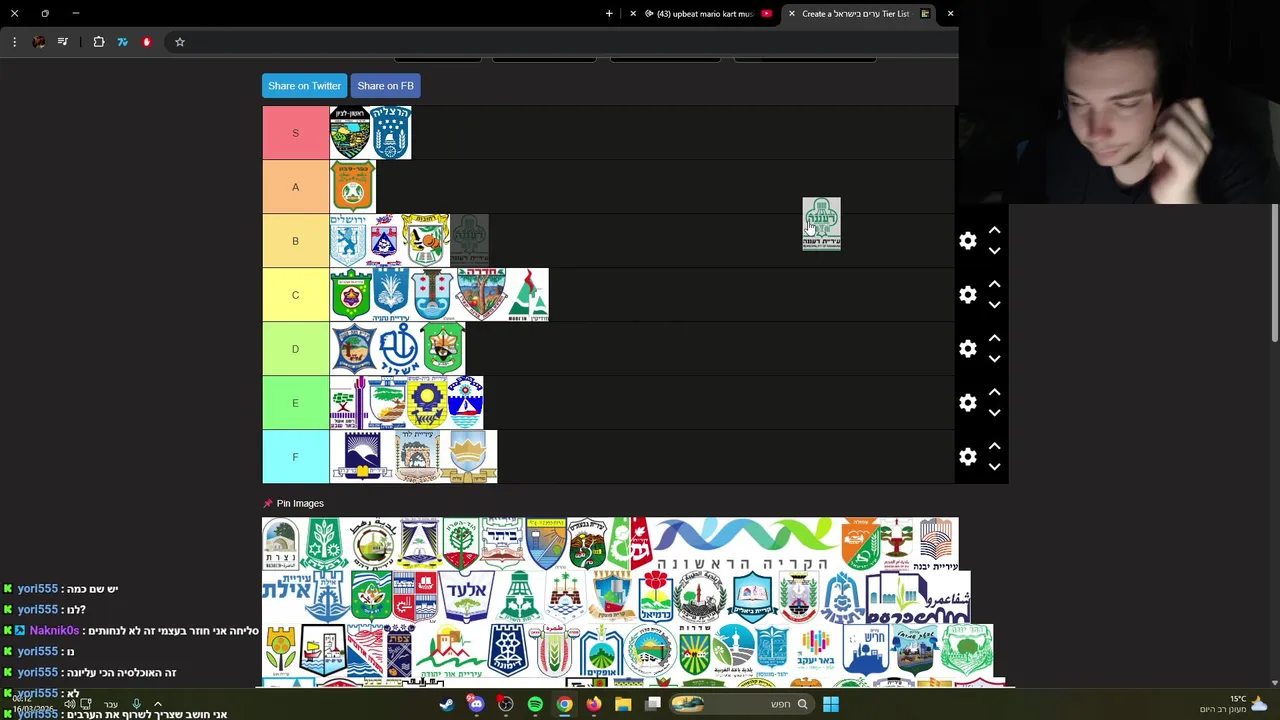Select the Harish logo in image pool

864,649
